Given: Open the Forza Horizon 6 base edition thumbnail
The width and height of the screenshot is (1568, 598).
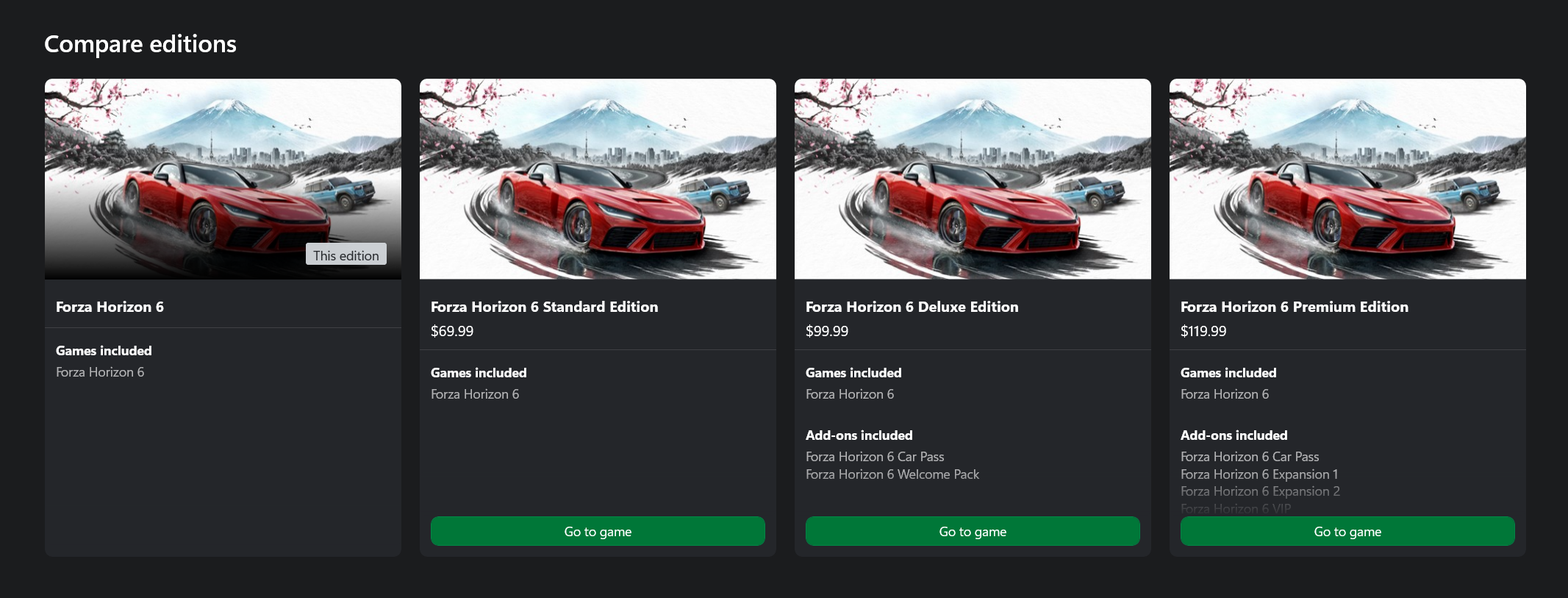Looking at the screenshot, I should (x=223, y=179).
